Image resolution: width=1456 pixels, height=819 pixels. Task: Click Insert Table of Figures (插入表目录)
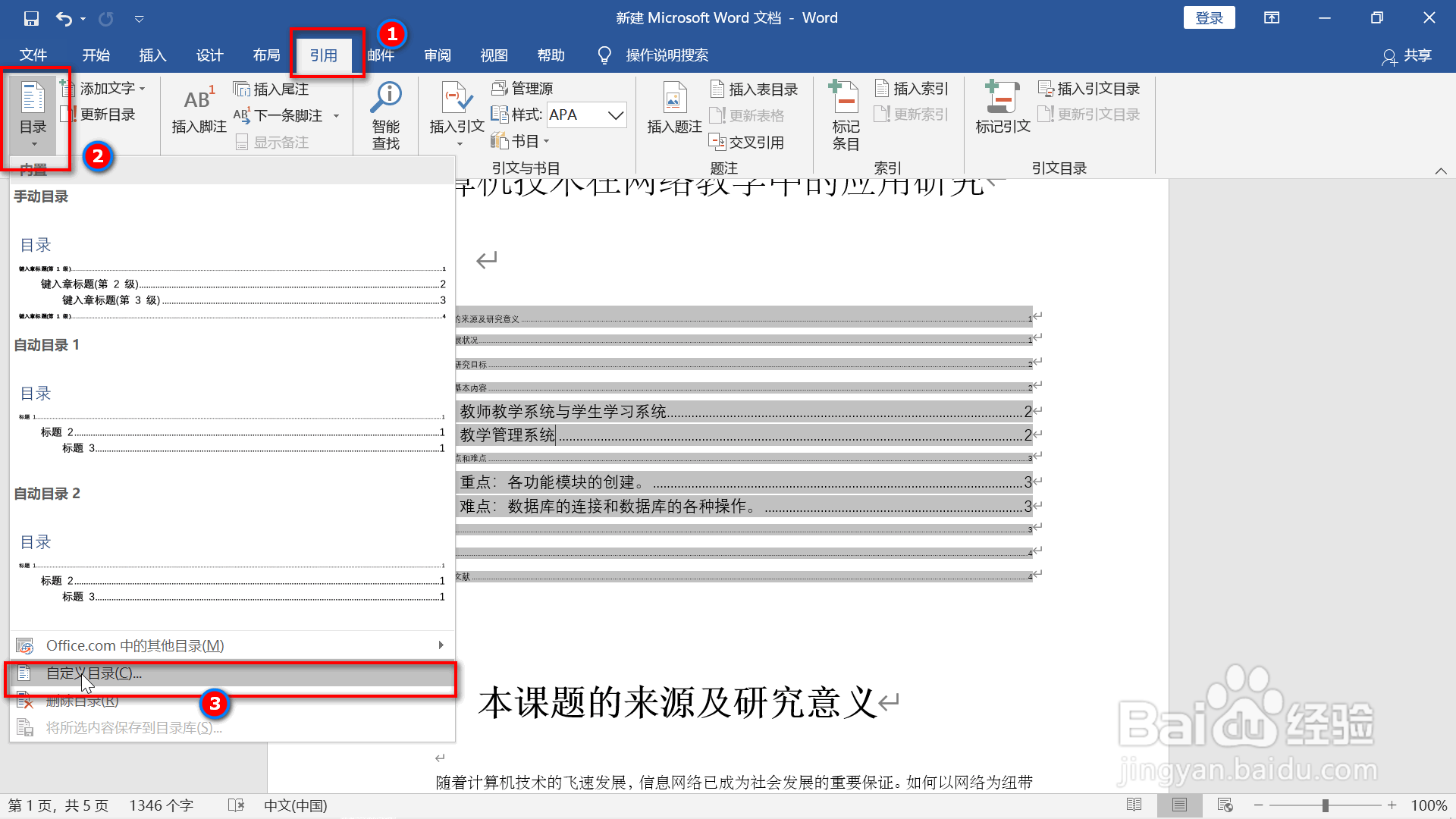[755, 89]
